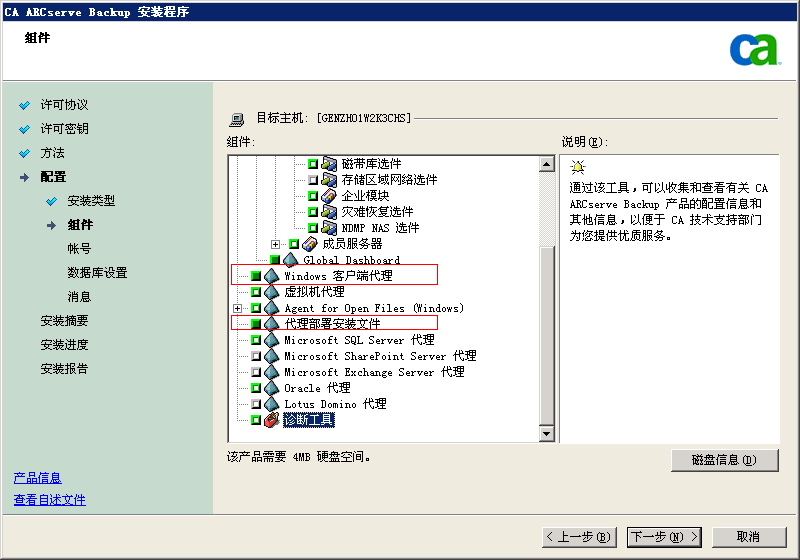This screenshot has width=800, height=560.
Task: Toggle the Windows 客户端代理 checkbox
Action: [256, 276]
